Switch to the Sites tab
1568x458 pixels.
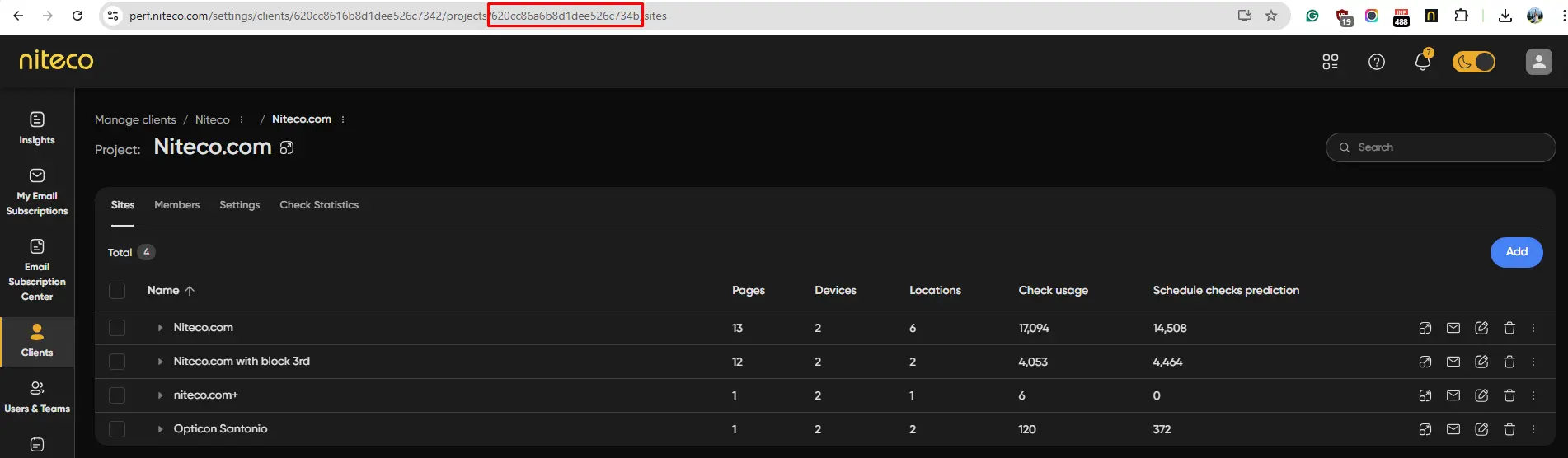click(x=123, y=205)
